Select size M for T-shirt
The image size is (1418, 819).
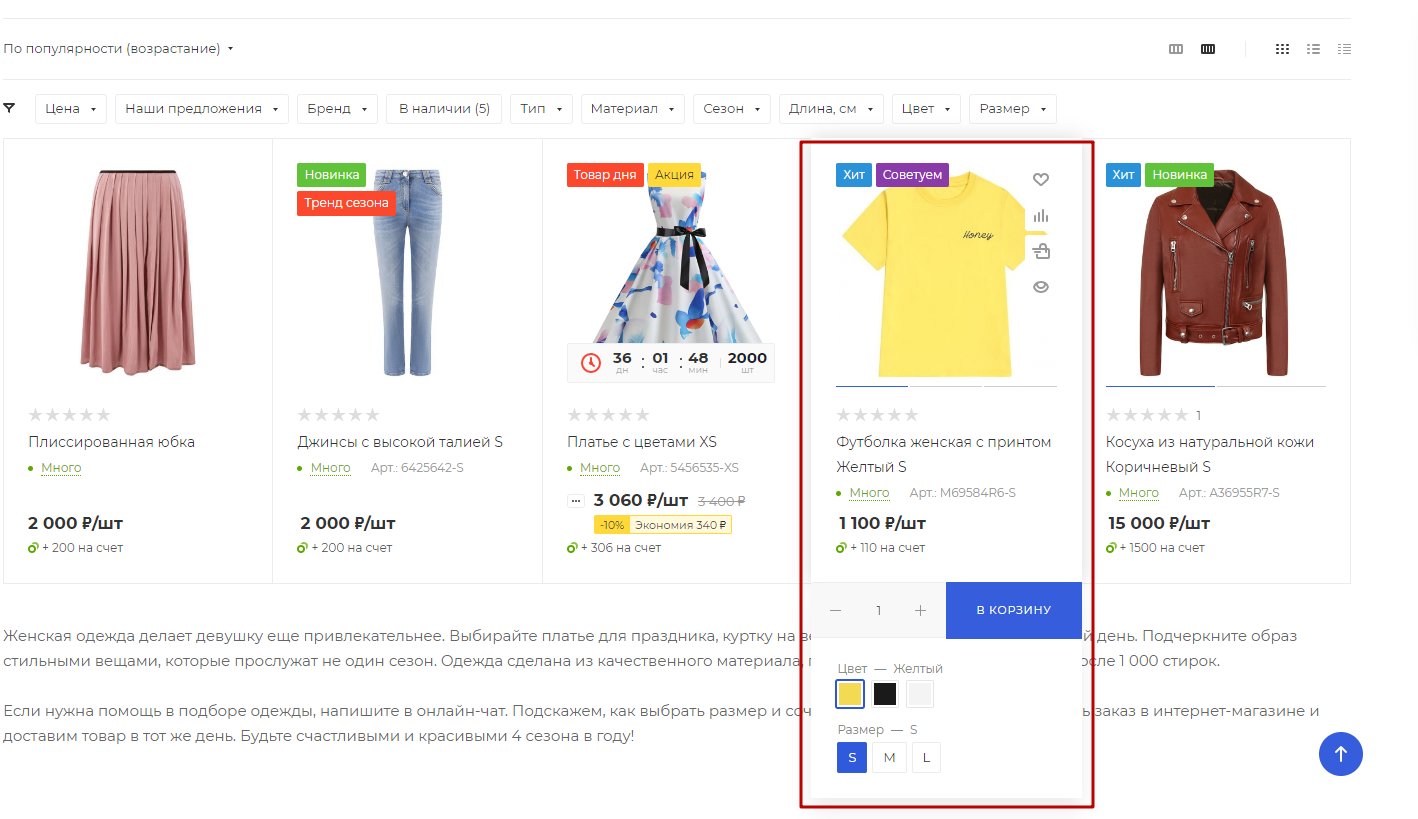(x=889, y=758)
